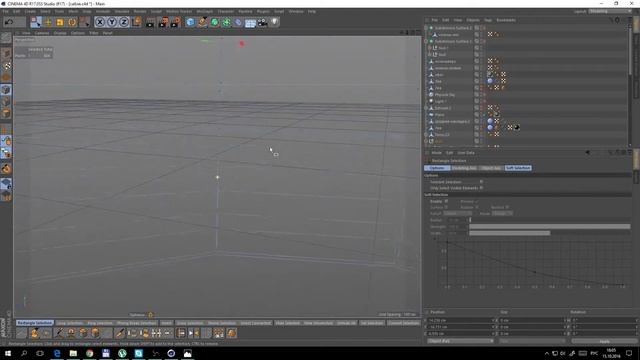Click the Position X input field
This screenshot has height=360, width=640.
pyautogui.click(x=460, y=320)
